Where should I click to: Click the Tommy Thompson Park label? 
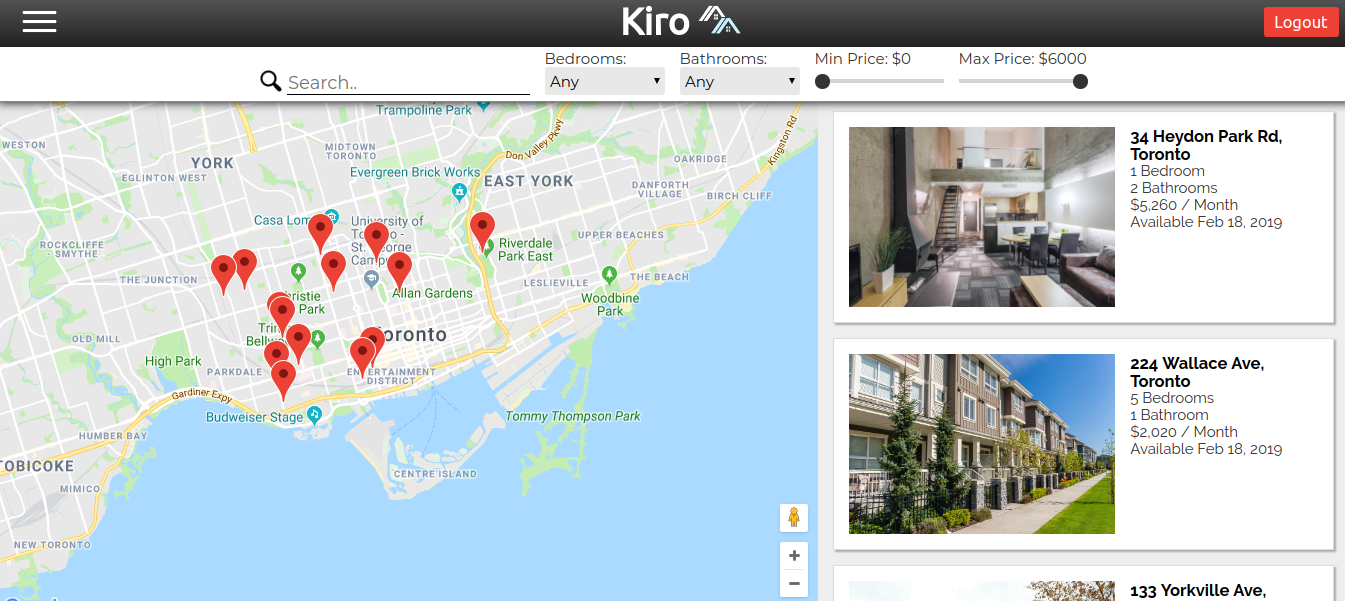[x=573, y=416]
